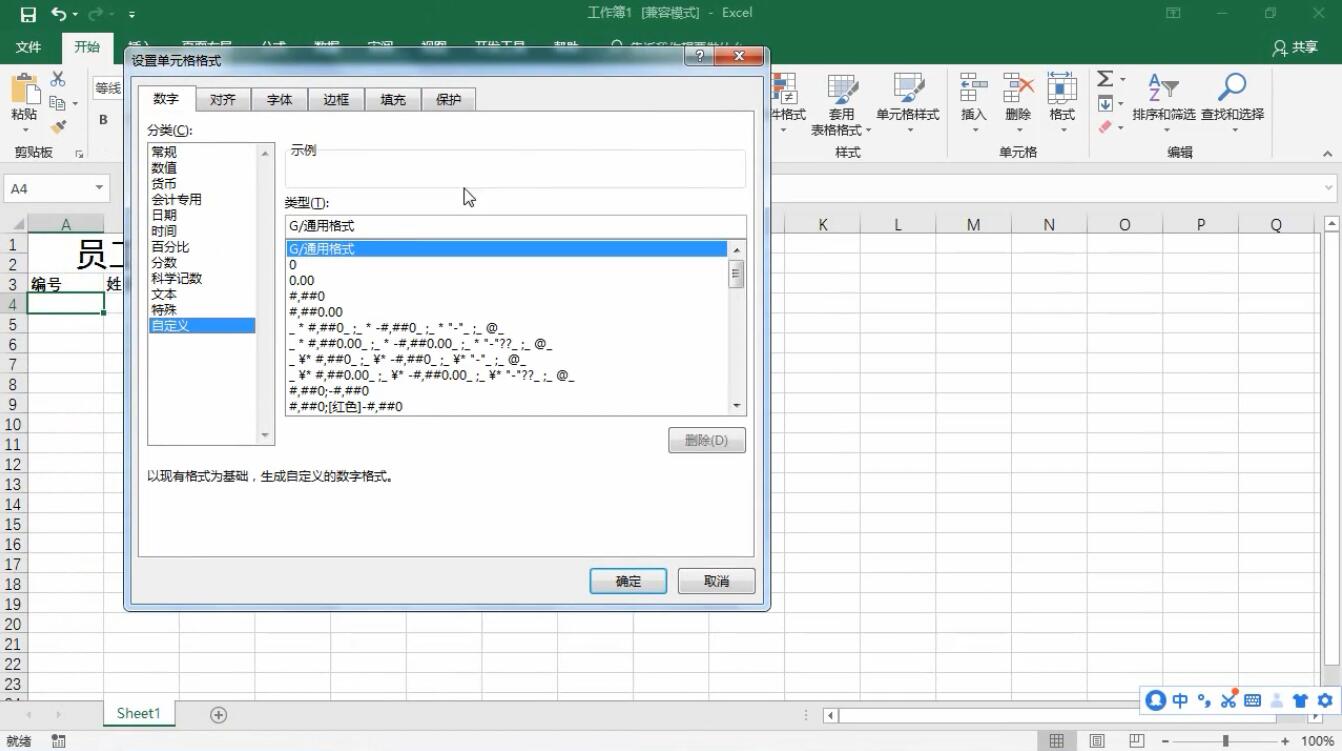Image resolution: width=1342 pixels, height=751 pixels.
Task: Switch to the 对齐 tab in dialog
Action: coord(223,100)
